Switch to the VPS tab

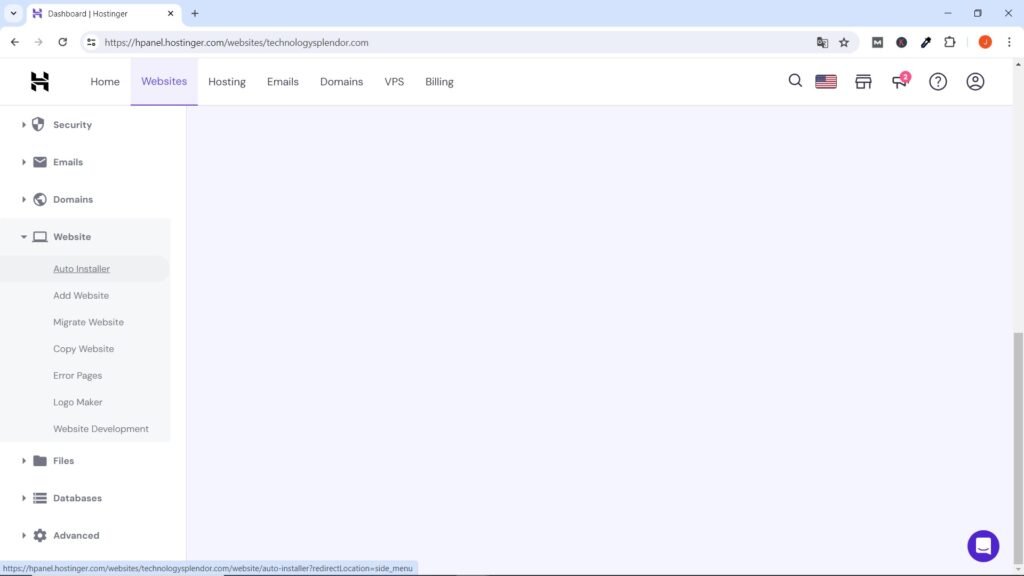(x=394, y=81)
